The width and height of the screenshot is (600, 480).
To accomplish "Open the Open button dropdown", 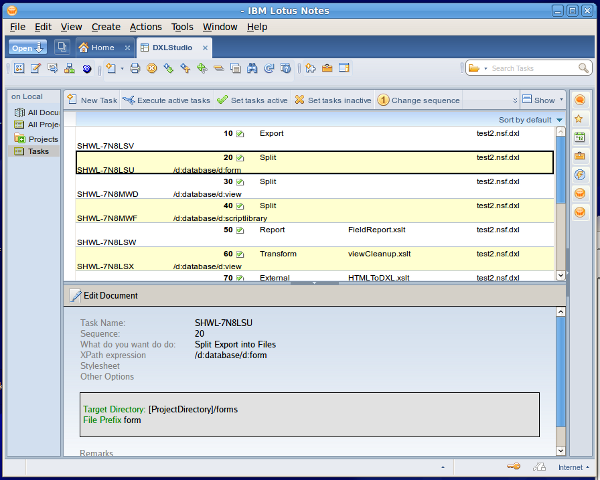I will point(28,47).
